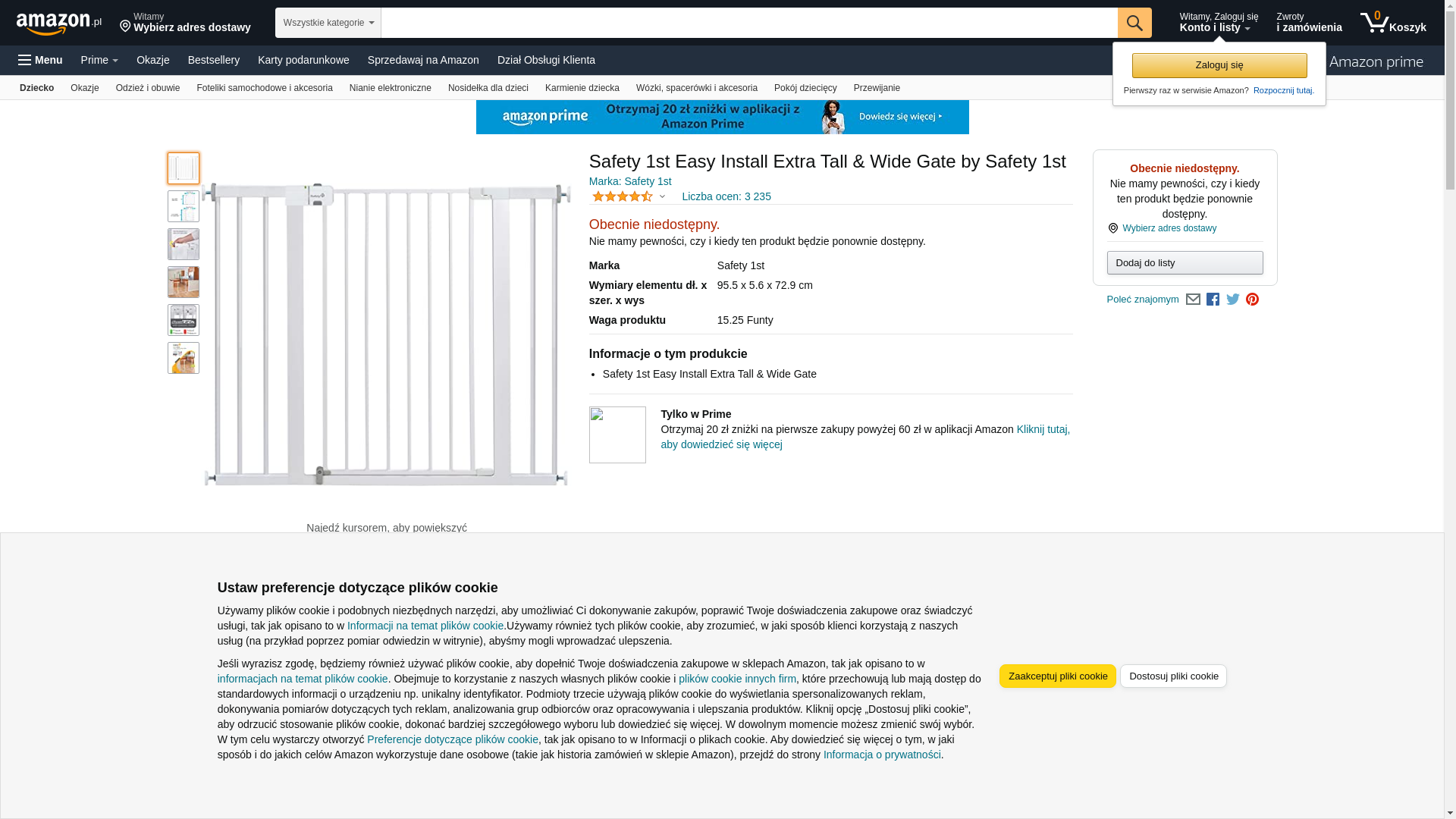
Task: Expand the Prime menu in navigation
Action: tap(99, 60)
